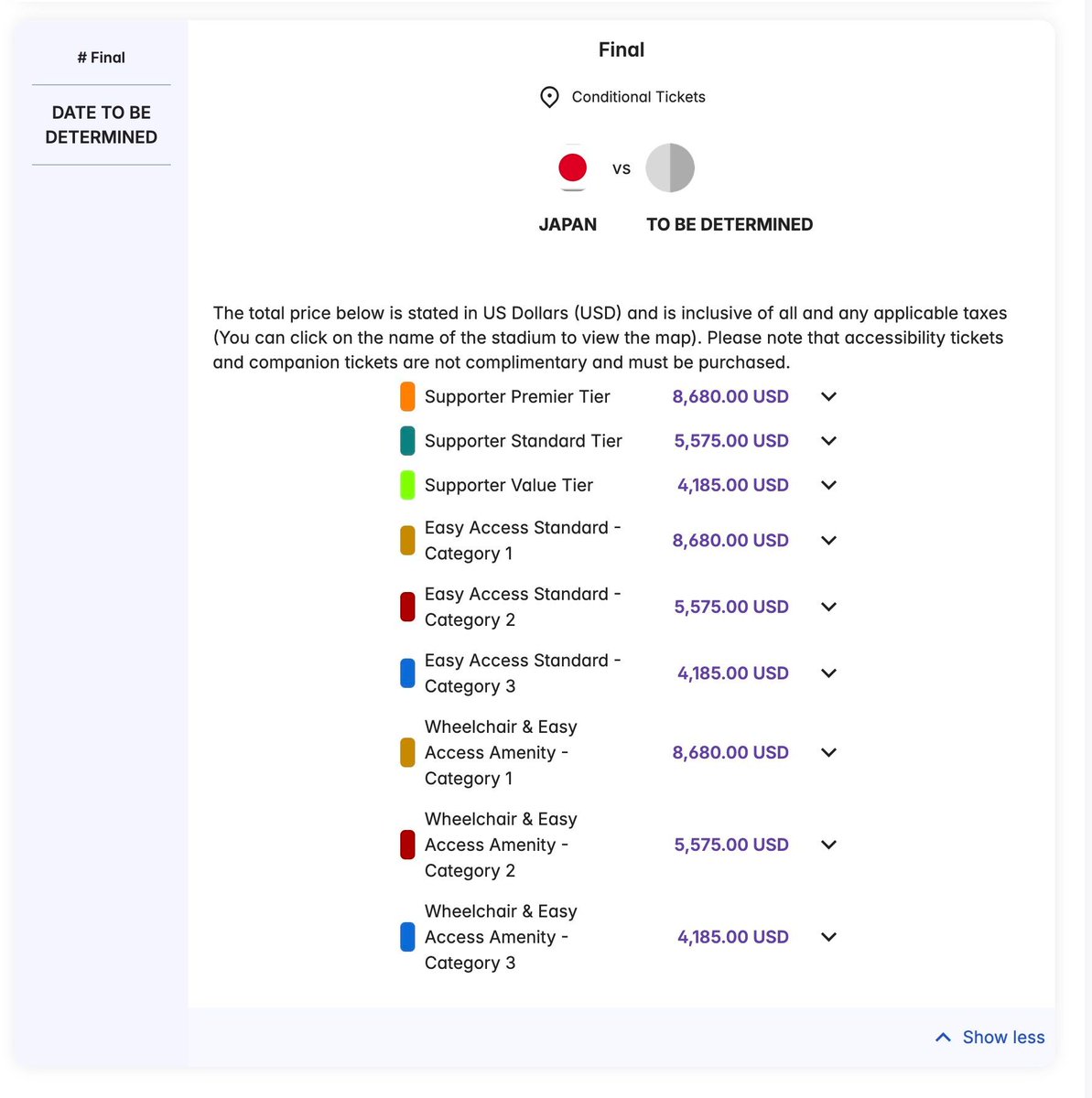Screen dimensions: 1092x1098
Task: Click gold swatch of Wheelchair Amenity Category 1
Action: tap(407, 752)
